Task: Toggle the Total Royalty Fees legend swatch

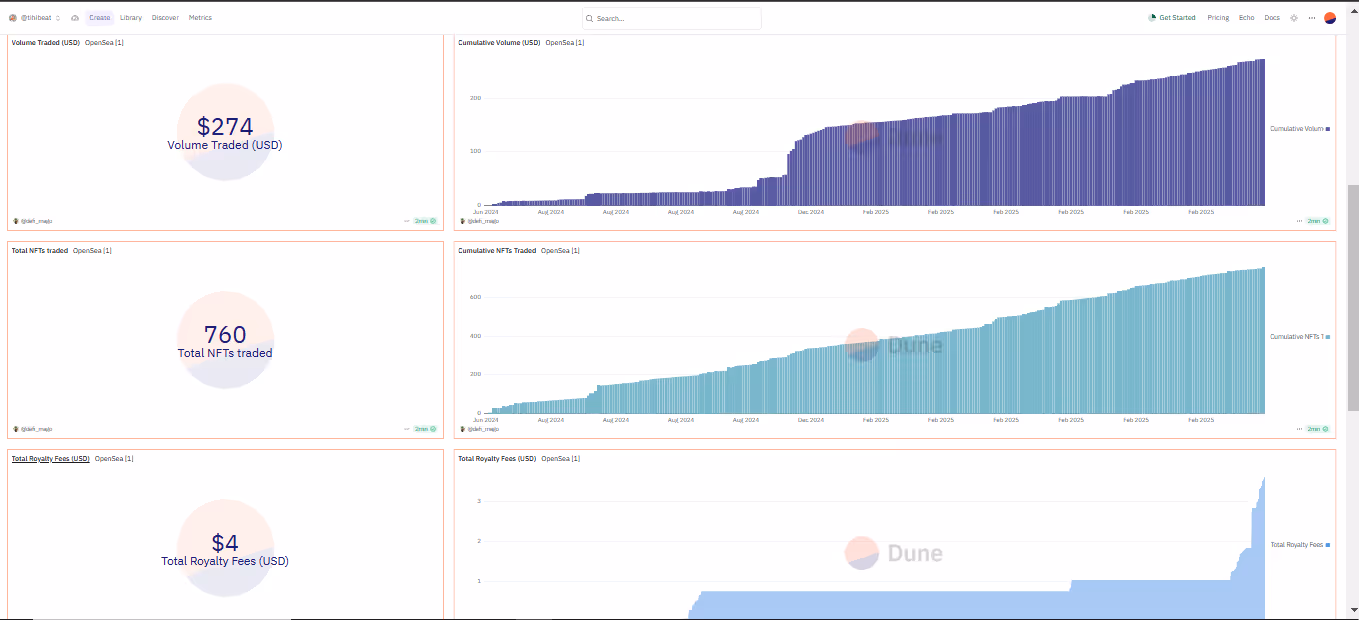Action: pos(1327,545)
